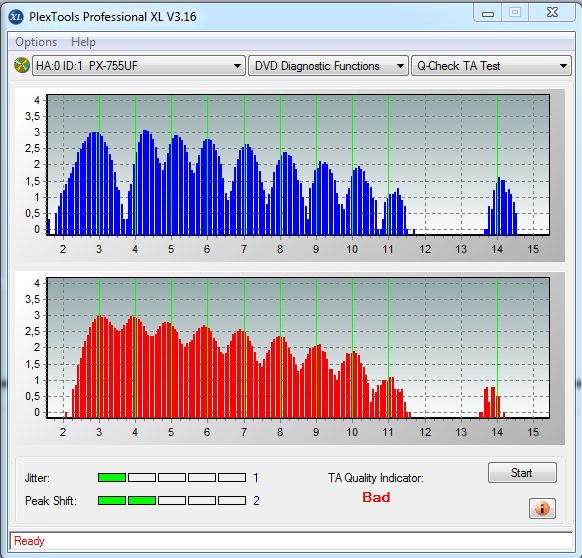582x558 pixels.
Task: Open the PX-755UF drive dropdown
Action: [139, 66]
